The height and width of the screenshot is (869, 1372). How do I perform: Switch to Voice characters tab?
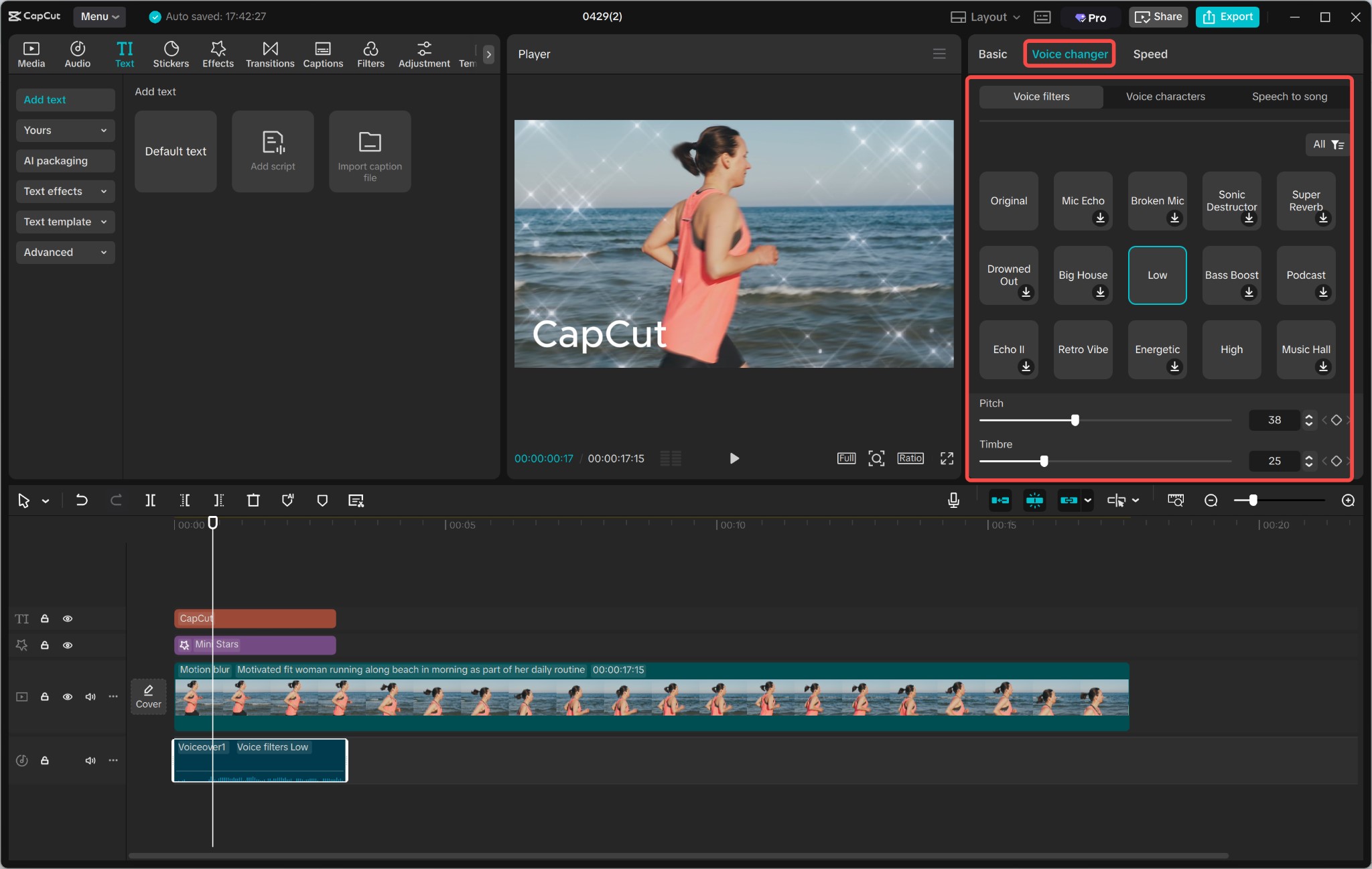click(x=1165, y=96)
